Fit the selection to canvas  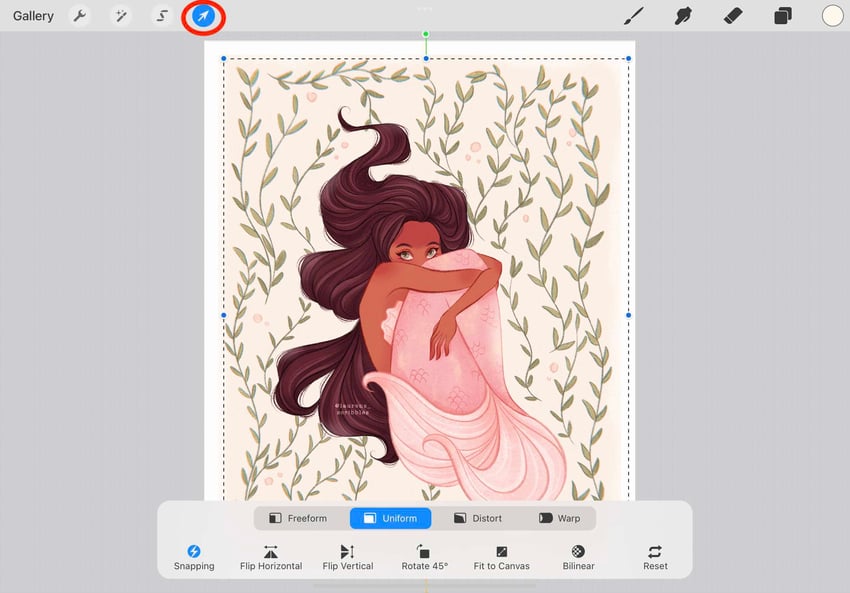tap(501, 558)
